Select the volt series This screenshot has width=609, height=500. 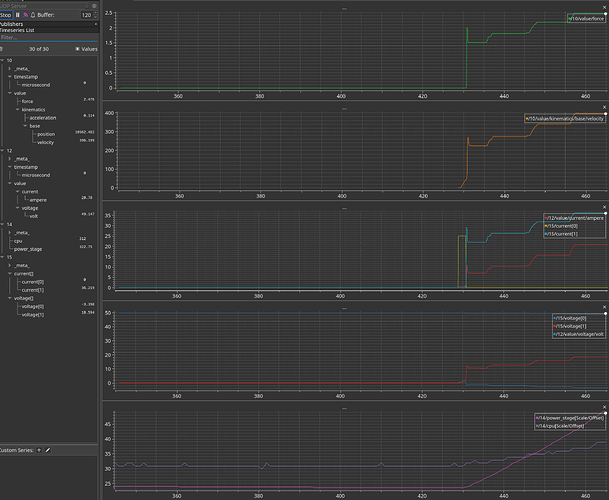click(x=34, y=216)
